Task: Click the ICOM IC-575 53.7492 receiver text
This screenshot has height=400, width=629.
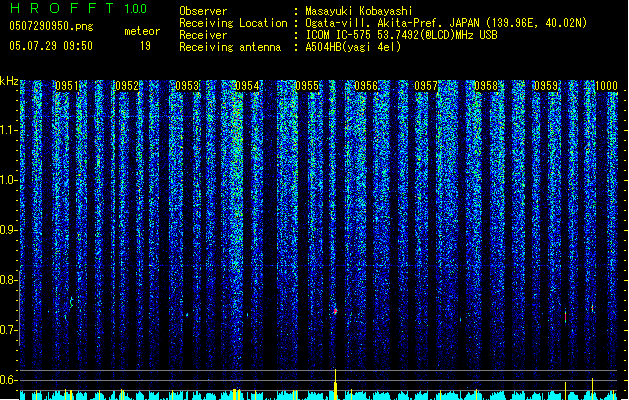Action: [x=402, y=35]
